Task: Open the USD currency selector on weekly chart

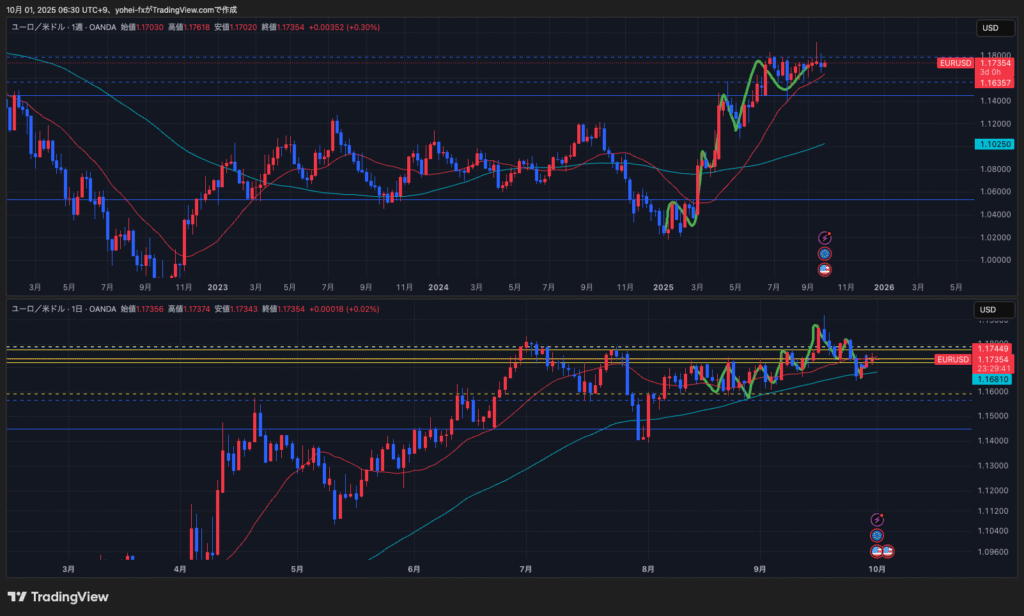Action: click(x=990, y=28)
